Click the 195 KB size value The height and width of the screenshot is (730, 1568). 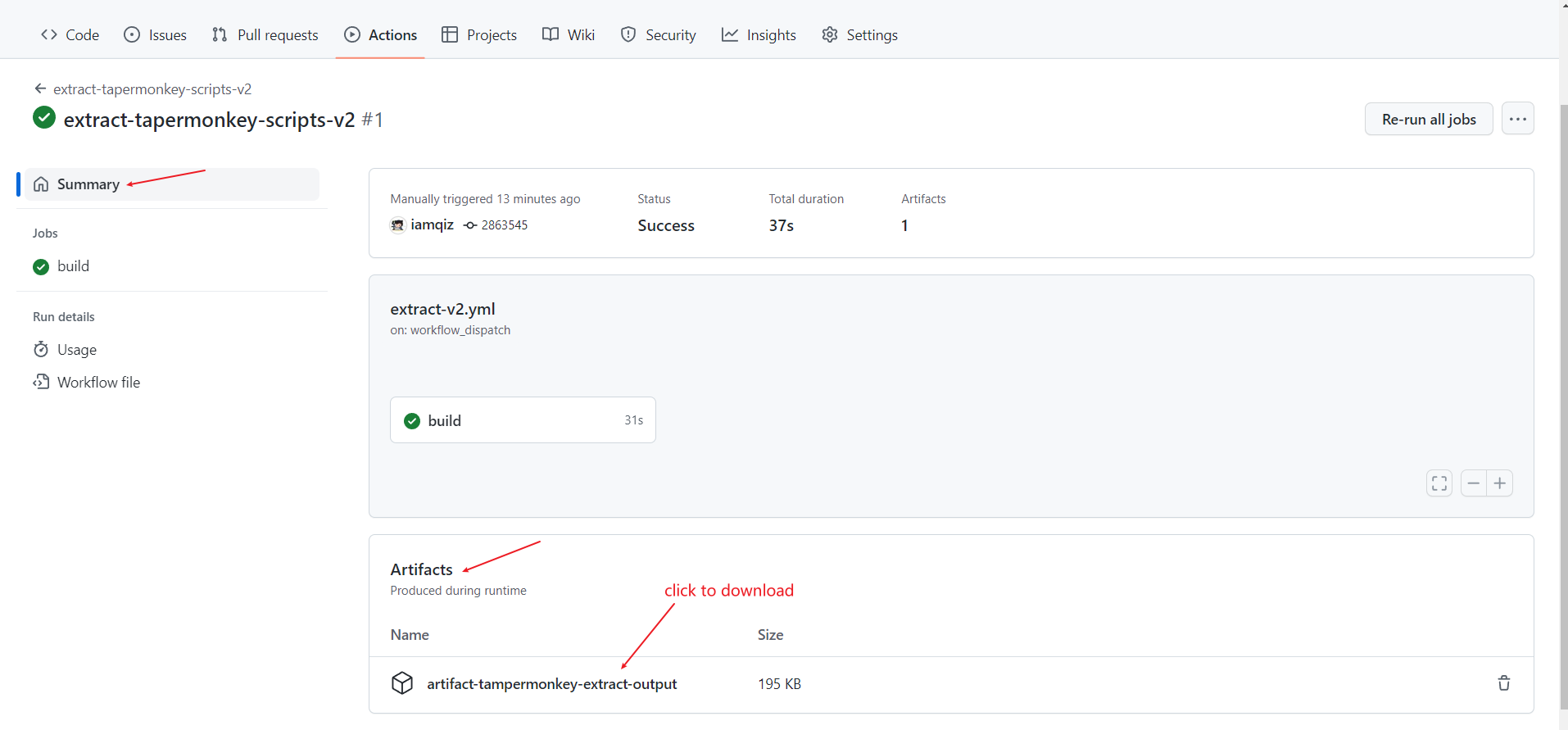779,684
